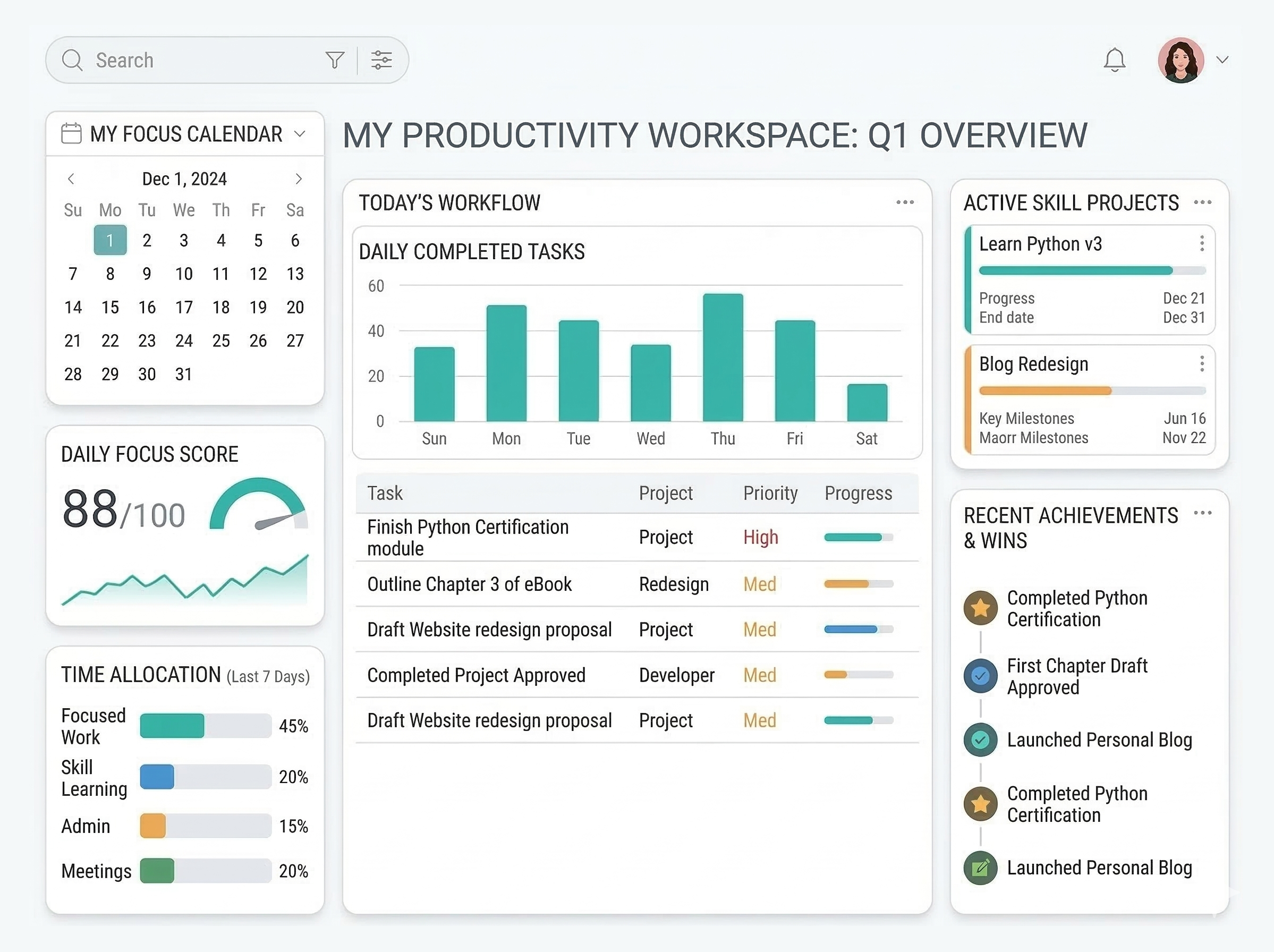
Task: Open the Outline Chapter 3 of eBook task
Action: [469, 584]
